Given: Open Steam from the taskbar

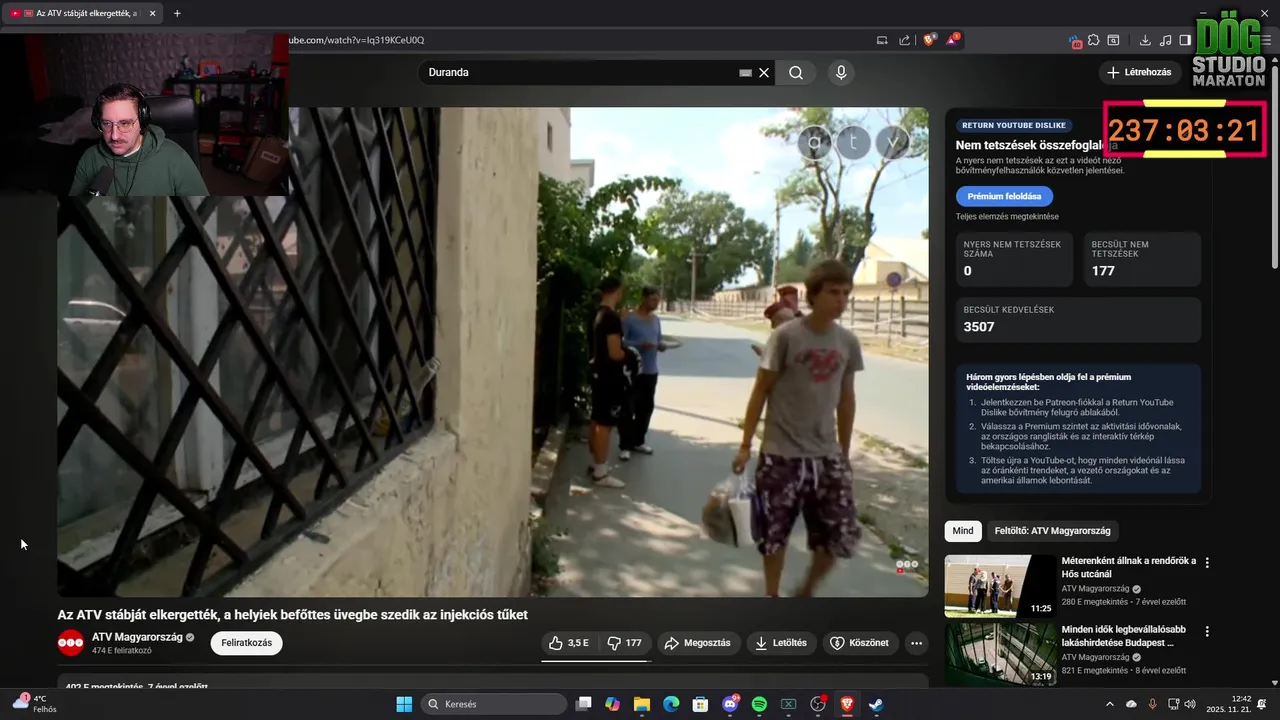Looking at the screenshot, I should pyautogui.click(x=876, y=704).
